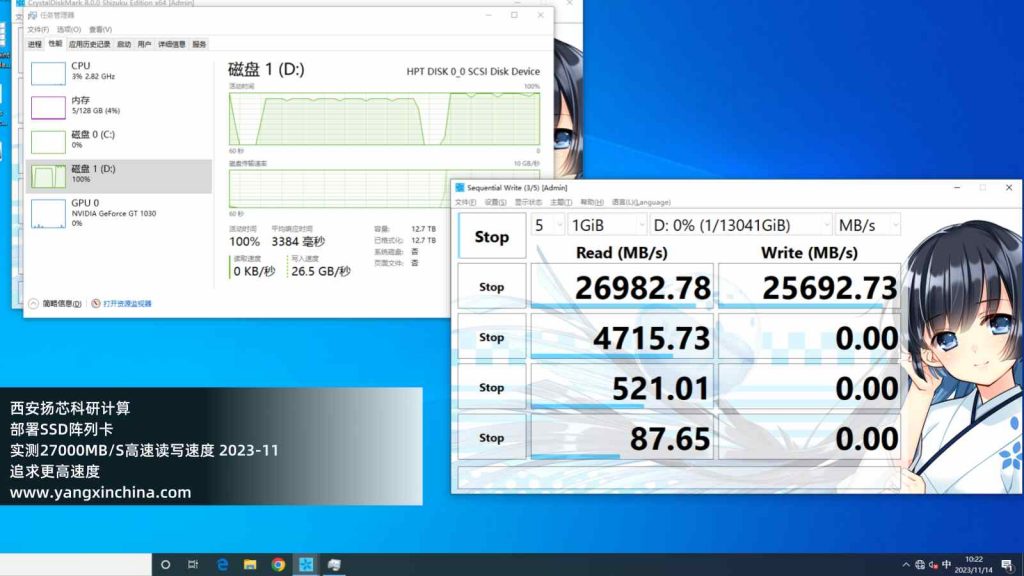Close the Sequential Write window
Viewport: 1024px width, 576px height.
click(x=1008, y=187)
